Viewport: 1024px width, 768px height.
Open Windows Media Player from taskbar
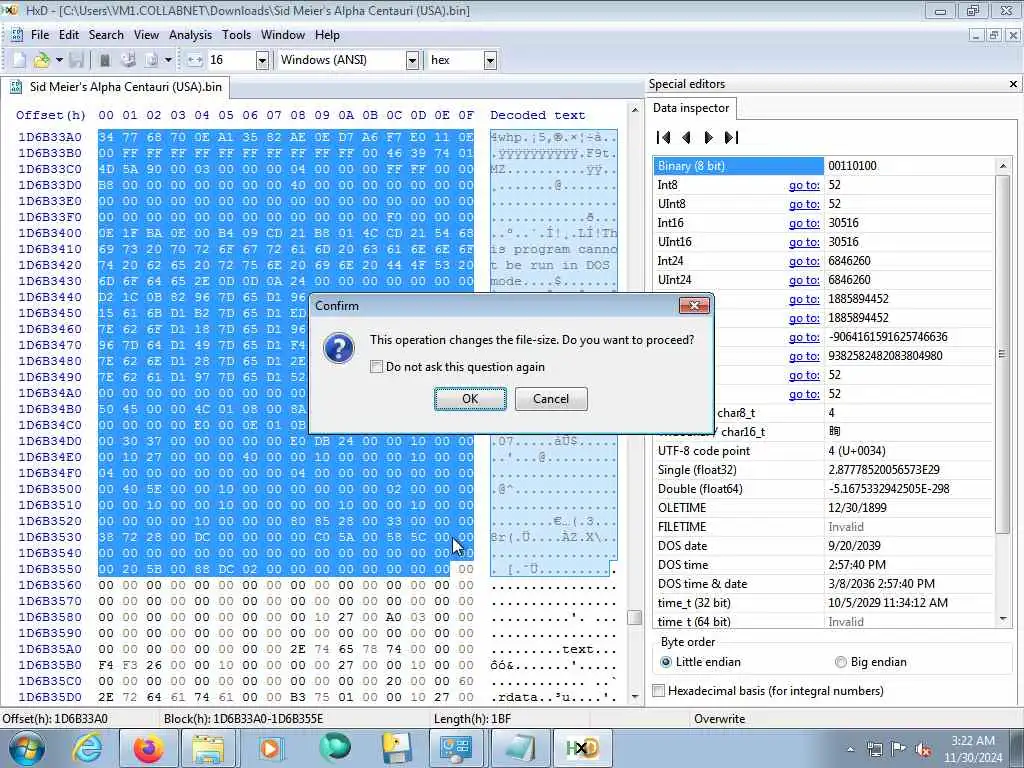point(270,748)
